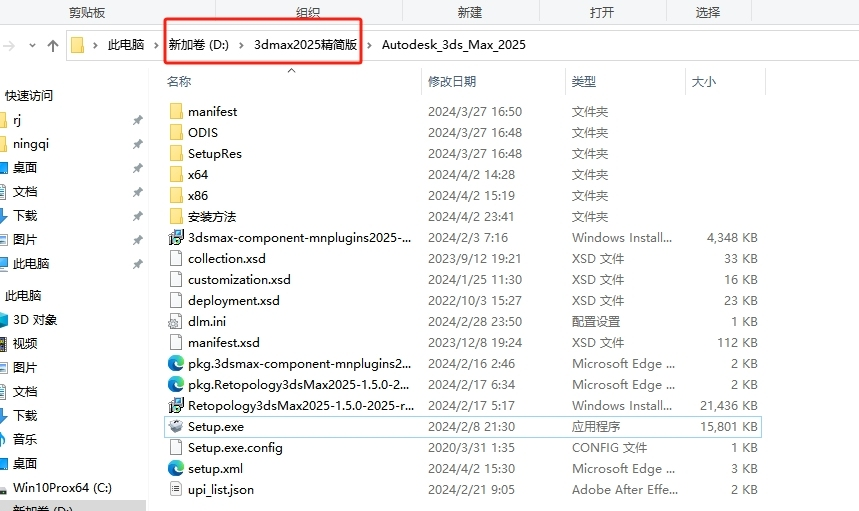This screenshot has height=511, width=859.
Task: Select 3D 对象 in navigation pane
Action: tap(35, 319)
